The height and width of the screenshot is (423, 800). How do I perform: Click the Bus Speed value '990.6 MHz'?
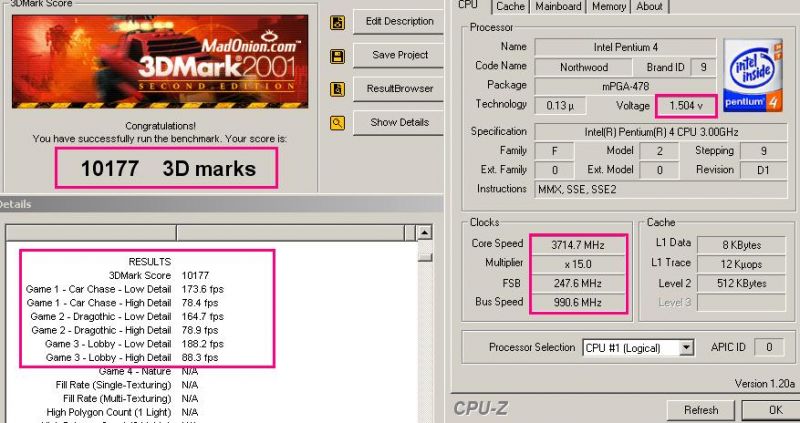point(578,302)
